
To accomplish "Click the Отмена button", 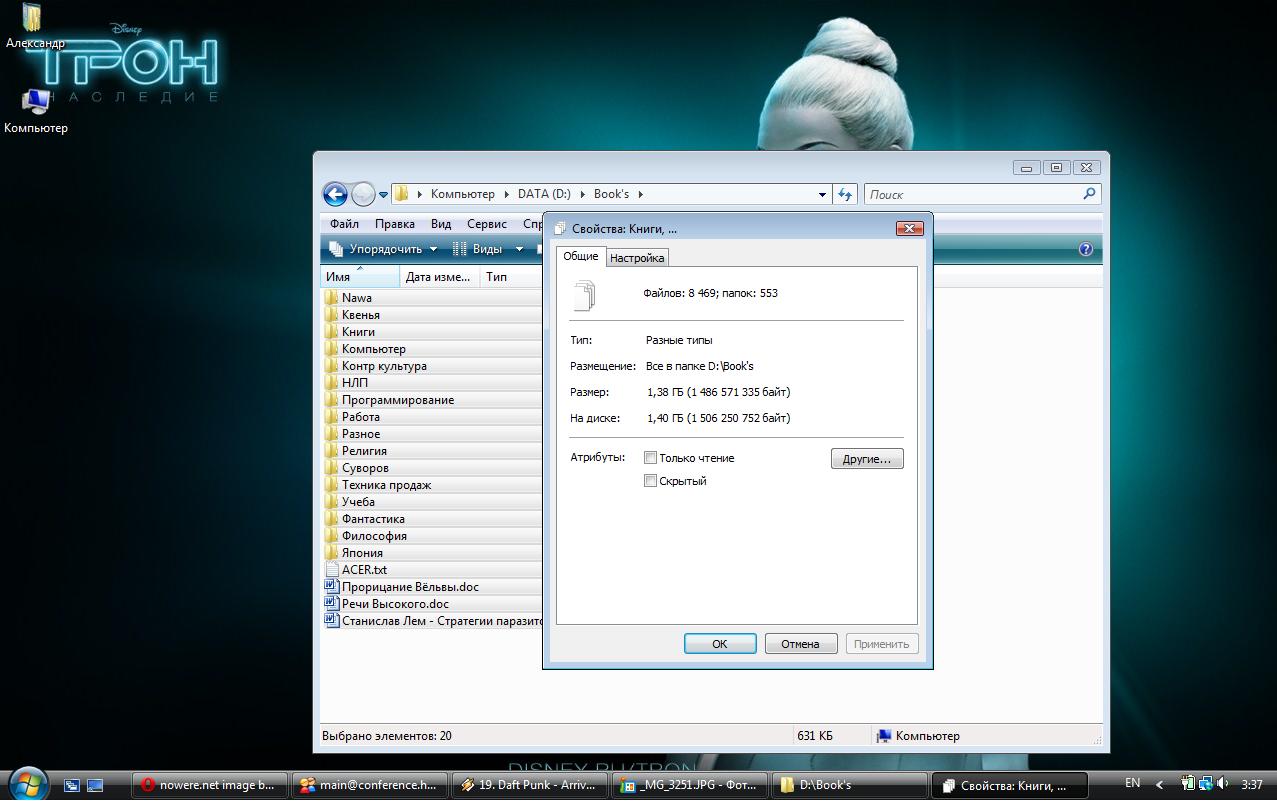I will tap(800, 644).
